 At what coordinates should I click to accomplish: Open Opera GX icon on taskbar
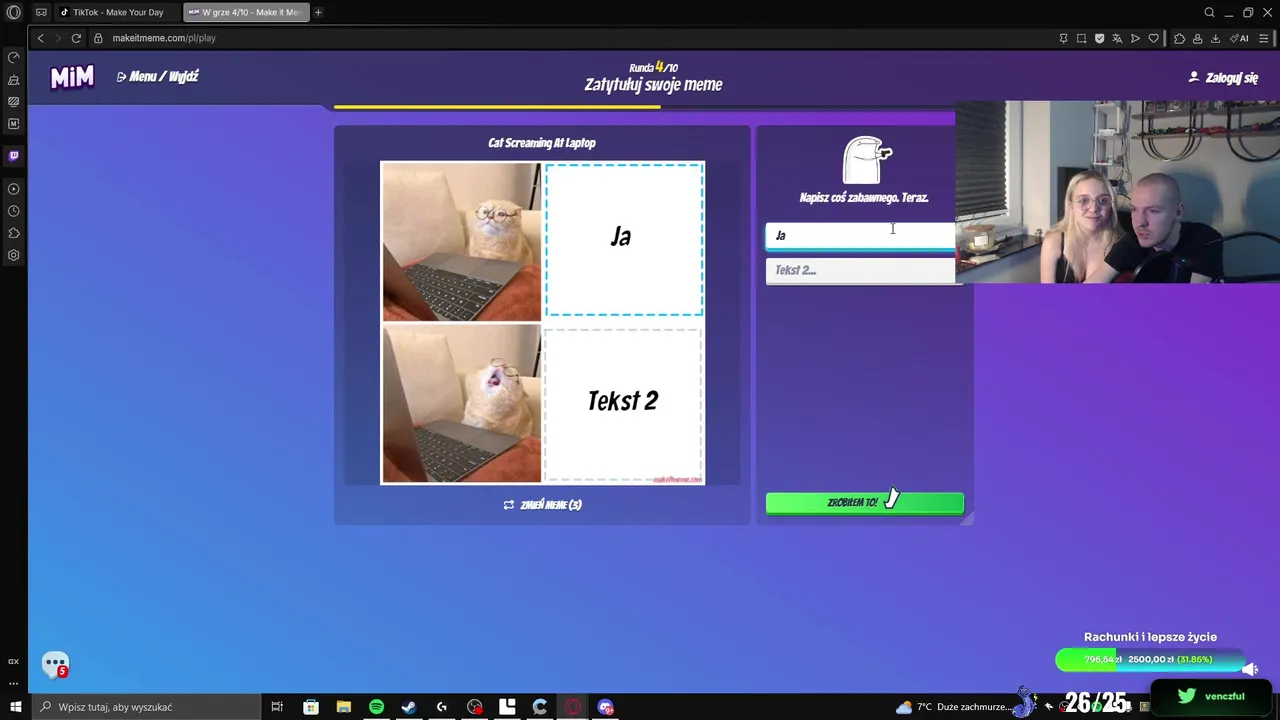tap(573, 707)
